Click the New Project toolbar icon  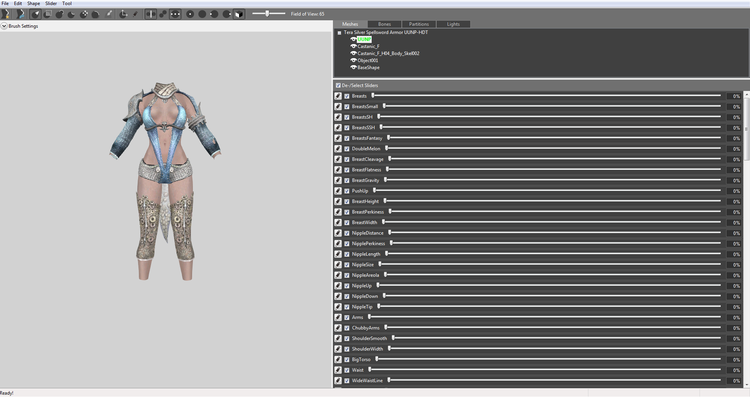point(6,14)
